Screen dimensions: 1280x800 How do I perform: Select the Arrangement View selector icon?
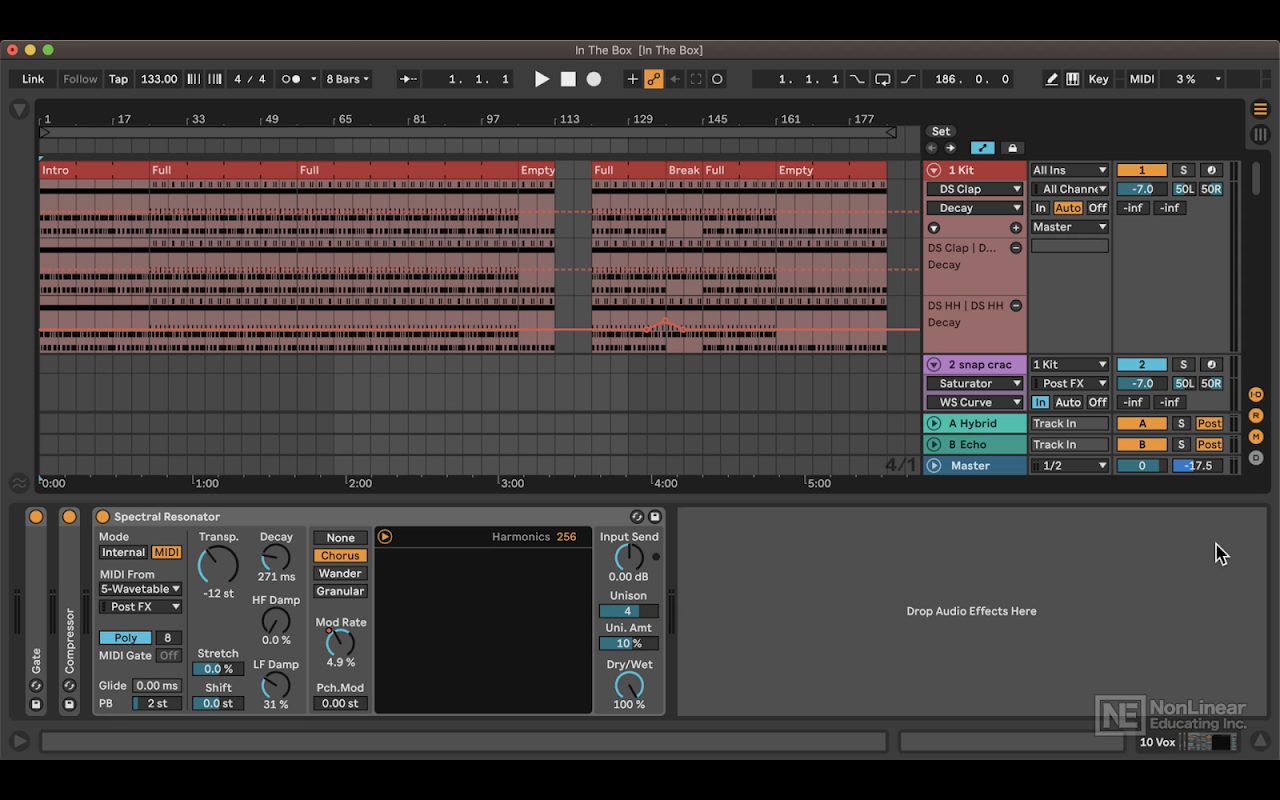pos(1261,109)
